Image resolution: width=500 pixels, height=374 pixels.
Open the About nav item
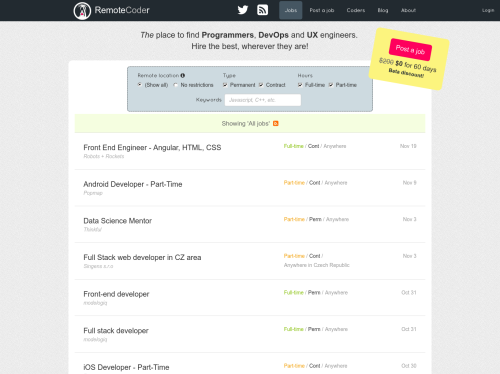coord(408,10)
